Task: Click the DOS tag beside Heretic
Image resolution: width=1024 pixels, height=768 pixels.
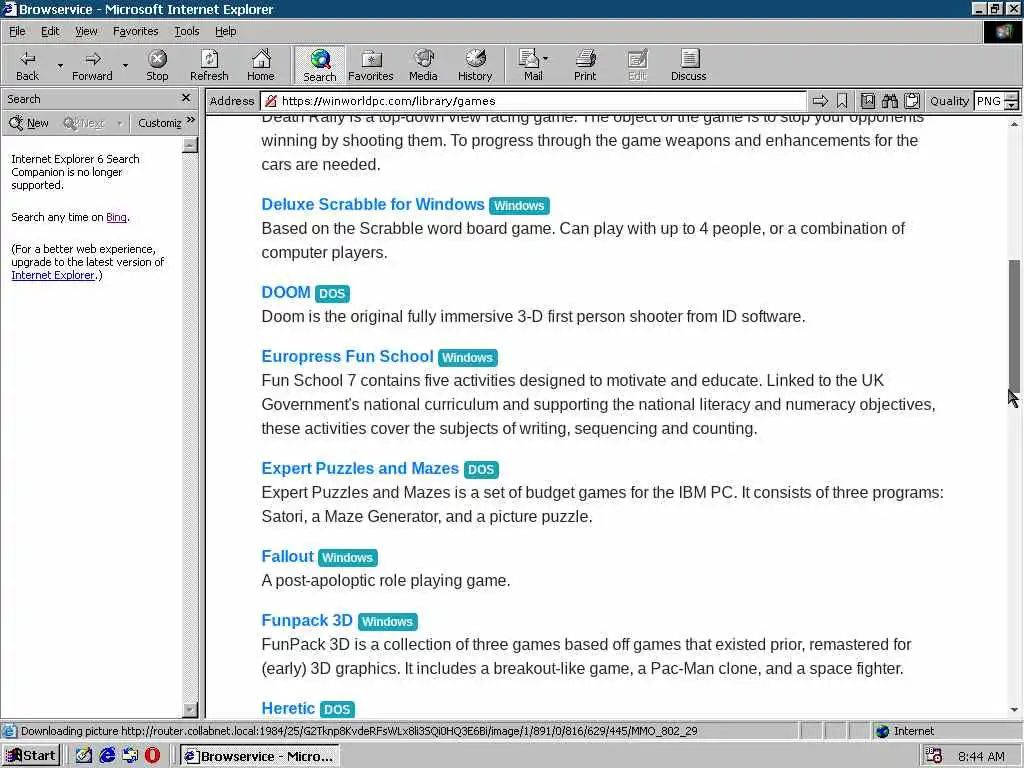Action: coord(337,709)
